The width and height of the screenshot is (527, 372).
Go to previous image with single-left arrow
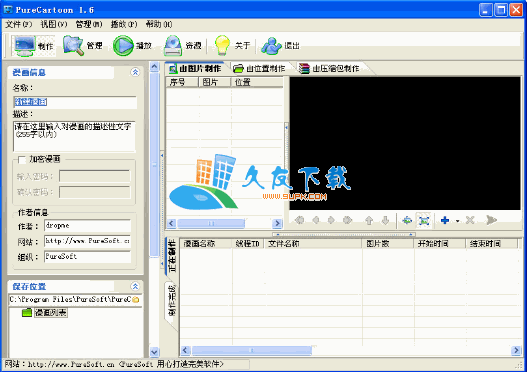pos(316,220)
